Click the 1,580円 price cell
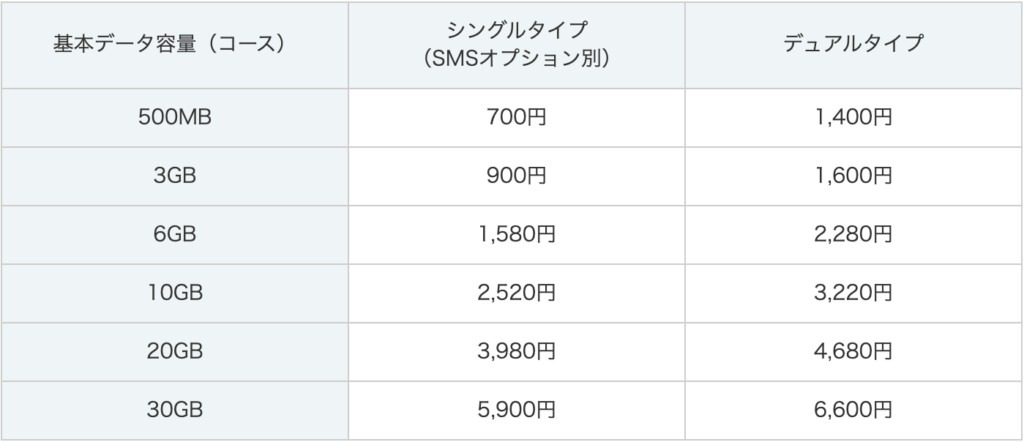The height and width of the screenshot is (442, 1024). click(x=516, y=235)
